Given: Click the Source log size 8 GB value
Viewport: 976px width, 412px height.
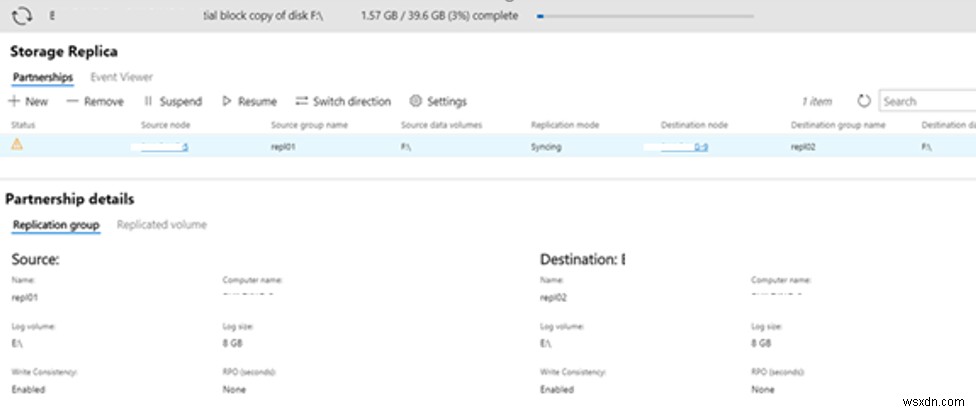Looking at the screenshot, I should (x=233, y=343).
